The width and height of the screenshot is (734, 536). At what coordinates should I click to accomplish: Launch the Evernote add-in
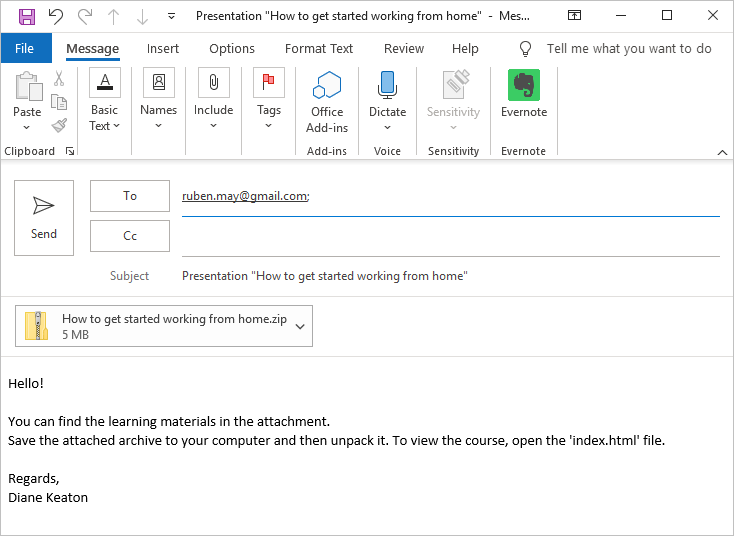click(524, 94)
